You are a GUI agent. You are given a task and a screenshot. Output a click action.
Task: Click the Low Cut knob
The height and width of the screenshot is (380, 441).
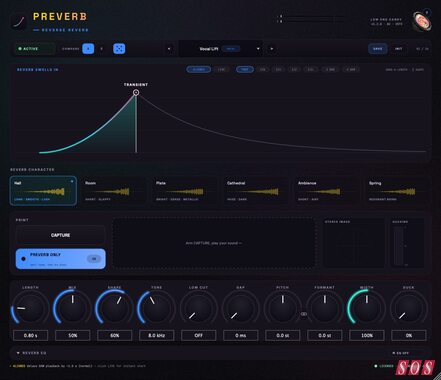click(198, 308)
